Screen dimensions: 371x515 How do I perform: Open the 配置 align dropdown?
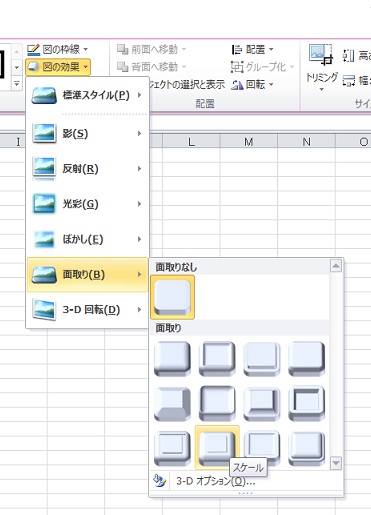tap(253, 50)
